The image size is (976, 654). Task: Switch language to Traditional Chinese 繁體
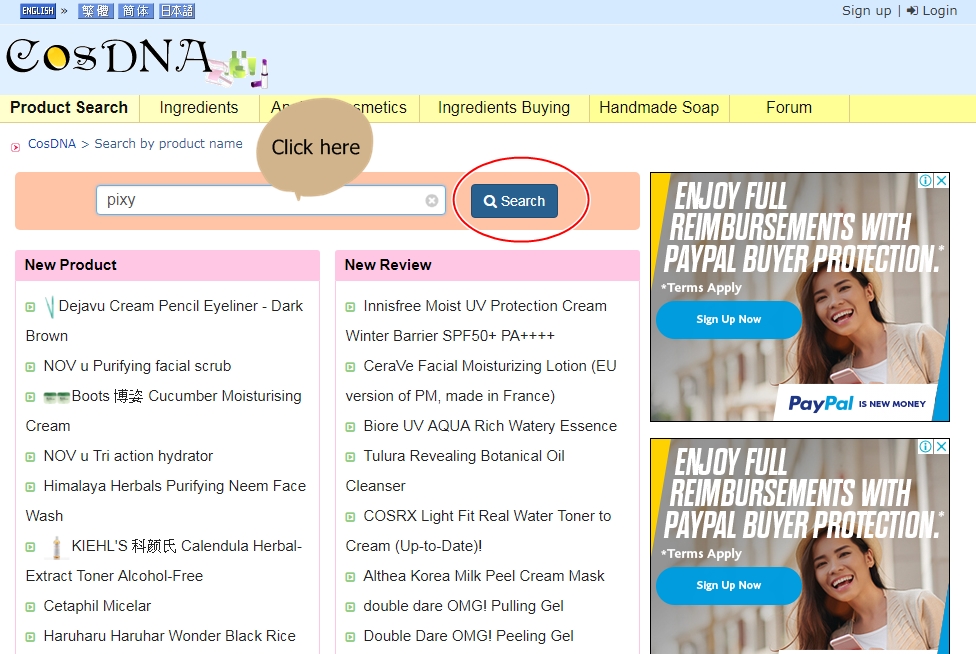[x=95, y=11]
